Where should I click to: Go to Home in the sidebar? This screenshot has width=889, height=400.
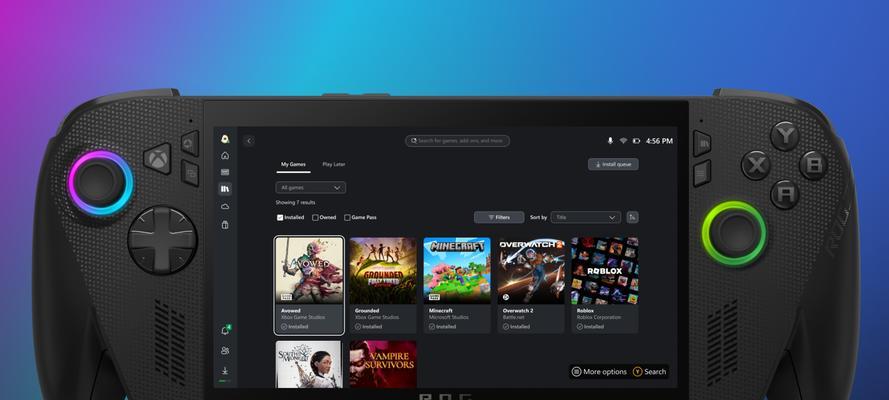[225, 156]
